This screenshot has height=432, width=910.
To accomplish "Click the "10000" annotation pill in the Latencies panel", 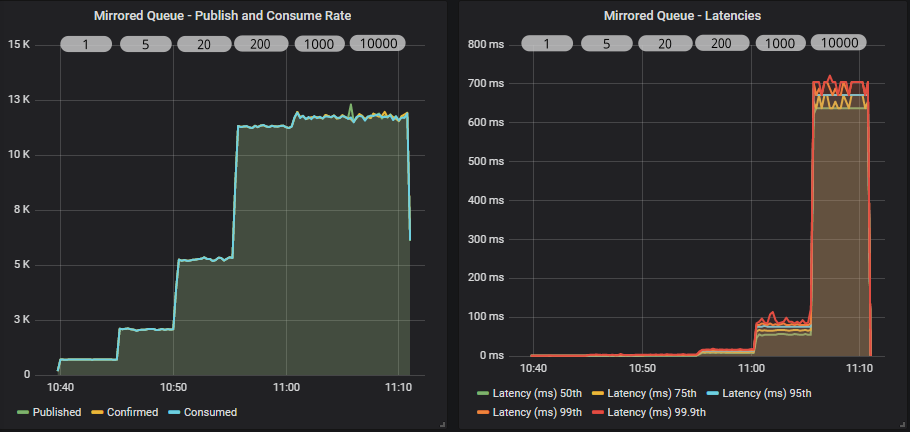I will (x=838, y=43).
